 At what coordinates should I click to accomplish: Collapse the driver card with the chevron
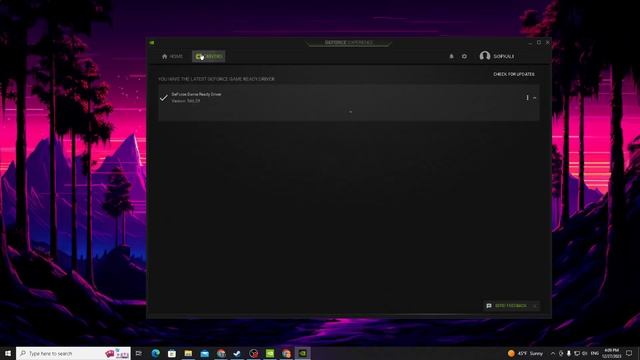(x=535, y=98)
